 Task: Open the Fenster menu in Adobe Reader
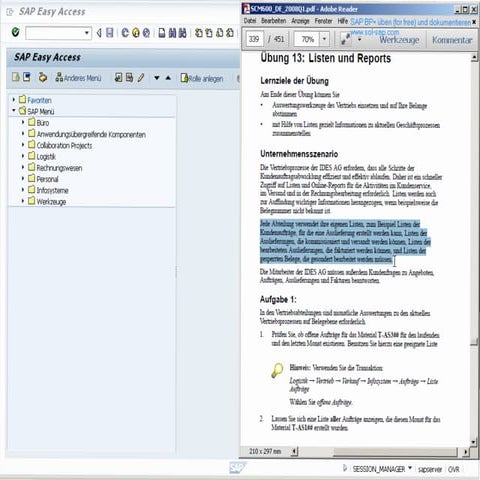323,21
